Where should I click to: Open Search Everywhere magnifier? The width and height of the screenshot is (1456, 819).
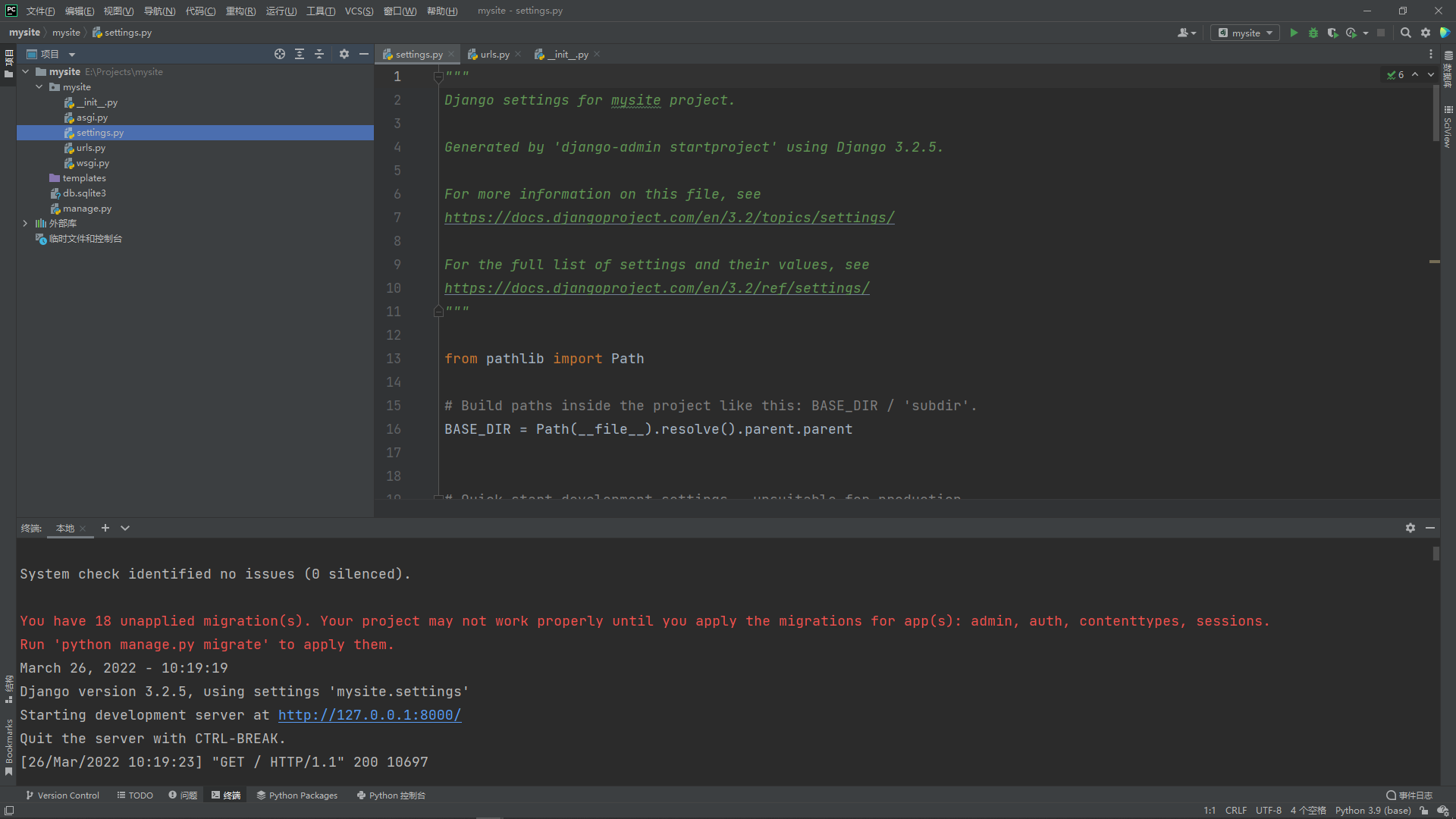coord(1406,33)
